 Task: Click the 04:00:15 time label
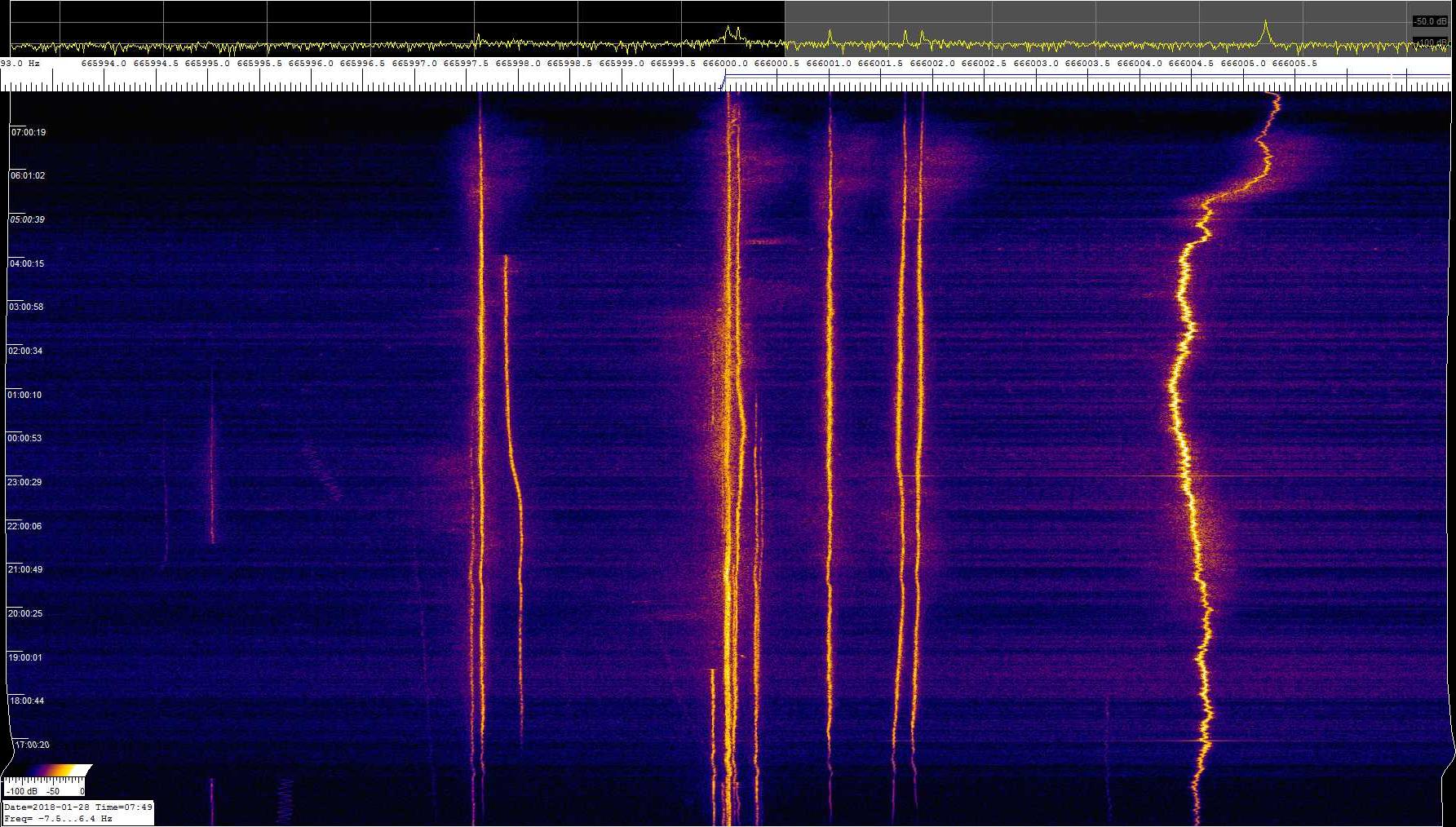(27, 263)
